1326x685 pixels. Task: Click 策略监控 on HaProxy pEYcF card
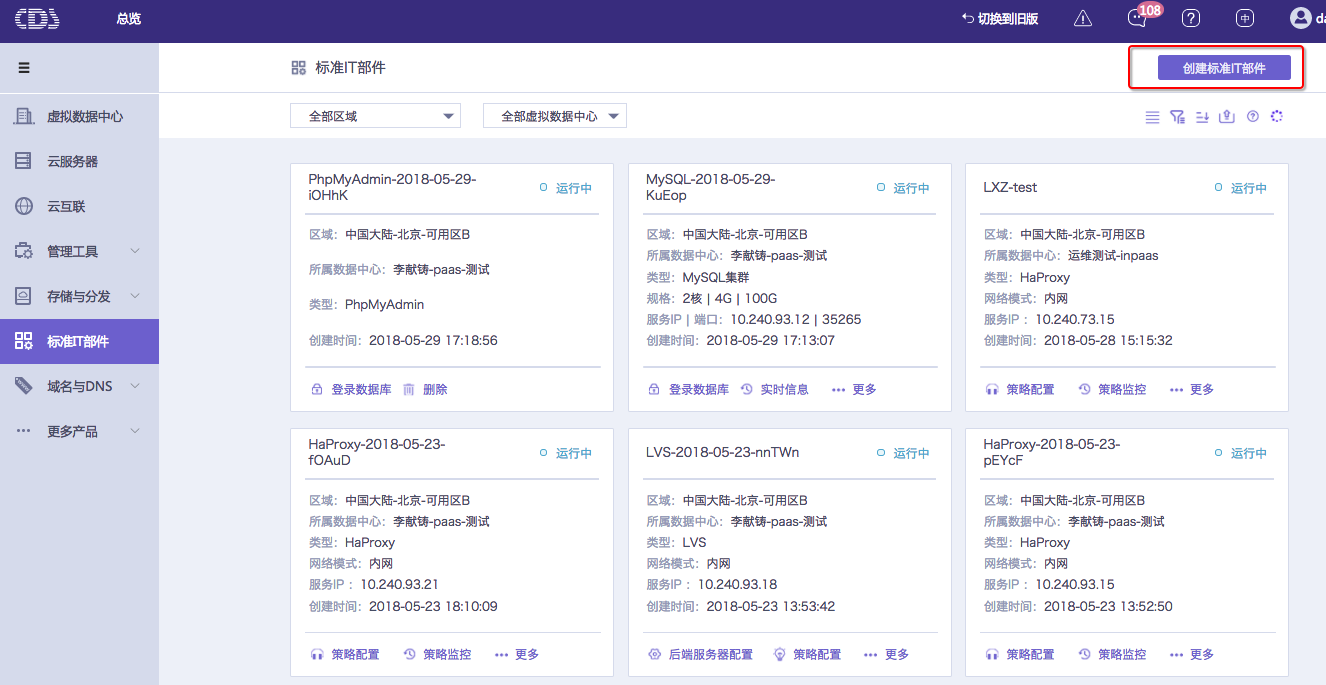(x=1112, y=654)
